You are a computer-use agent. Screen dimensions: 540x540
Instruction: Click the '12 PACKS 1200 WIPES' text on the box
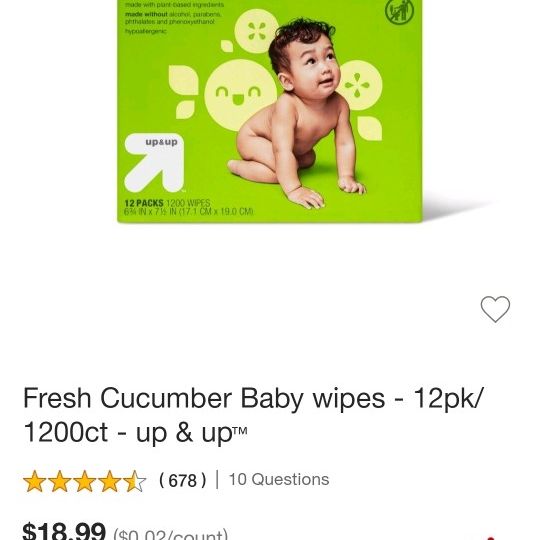pos(167,203)
